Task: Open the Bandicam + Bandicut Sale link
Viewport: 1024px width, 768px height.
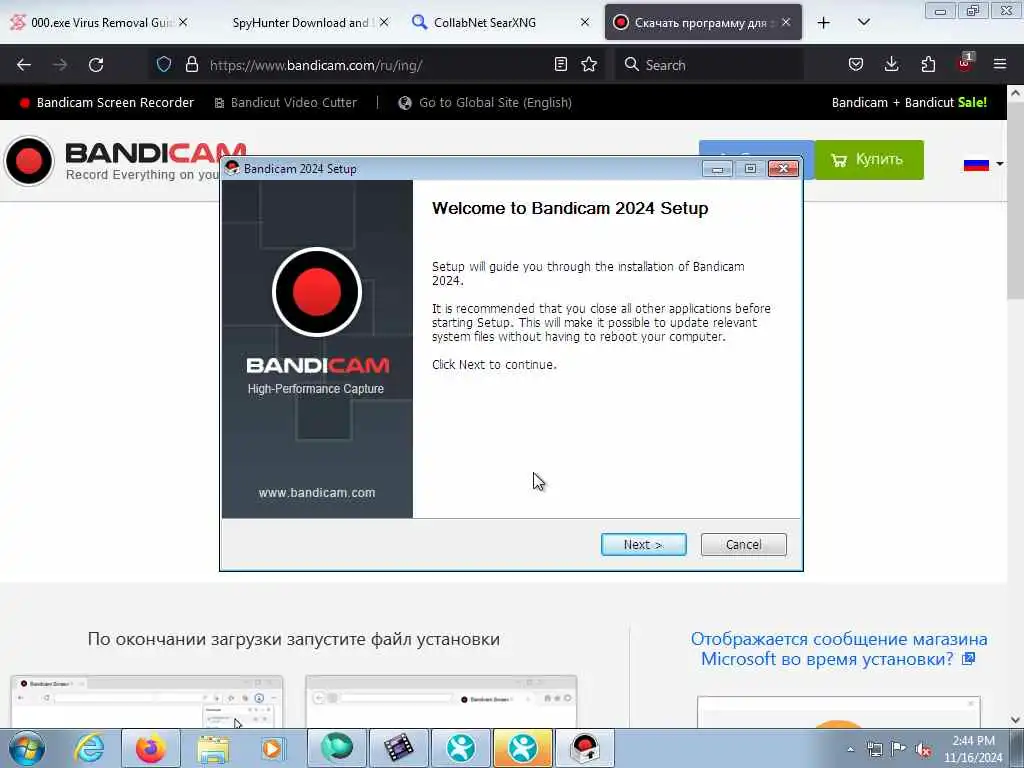Action: 909,103
